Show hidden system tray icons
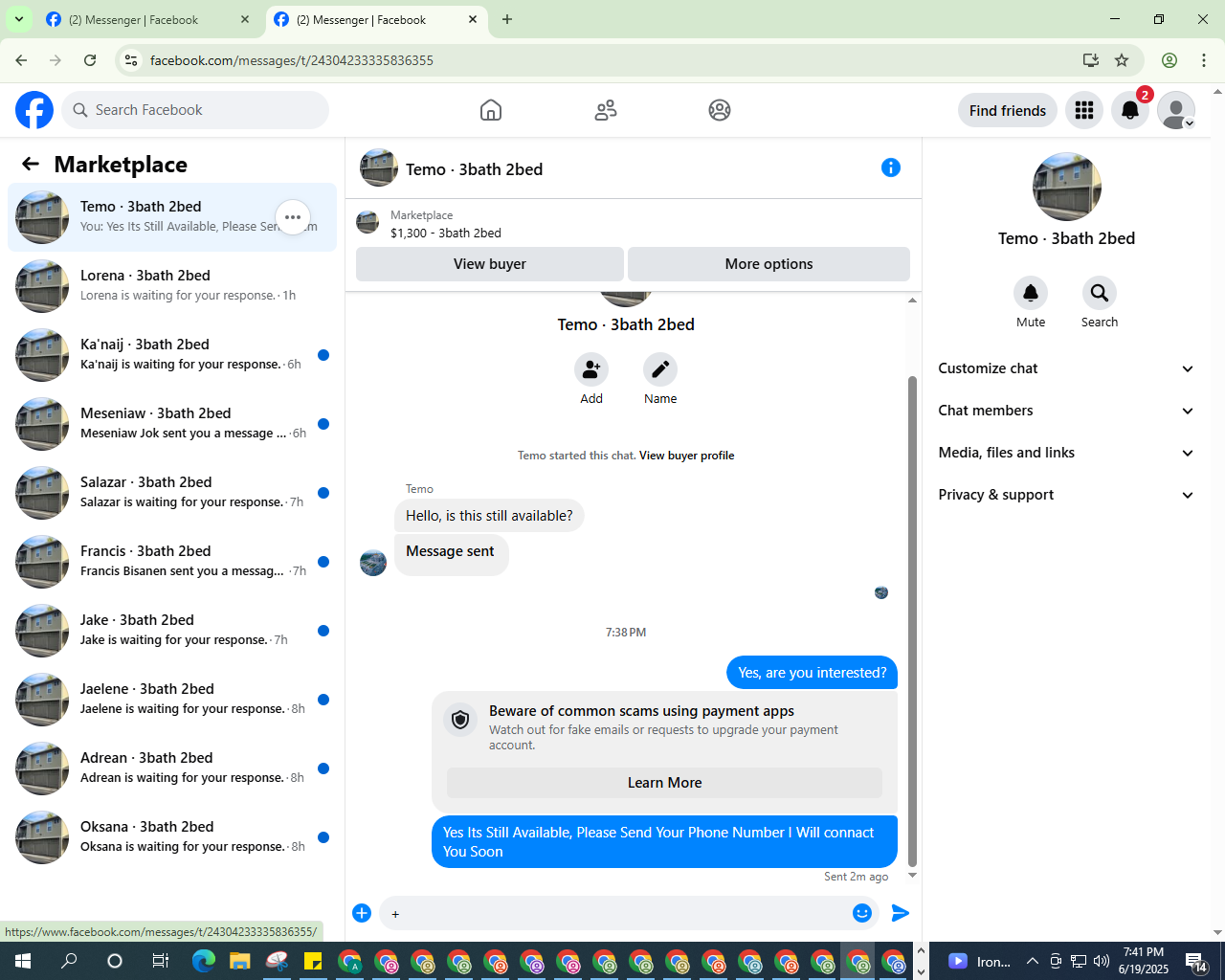1225x980 pixels. coord(1032,961)
